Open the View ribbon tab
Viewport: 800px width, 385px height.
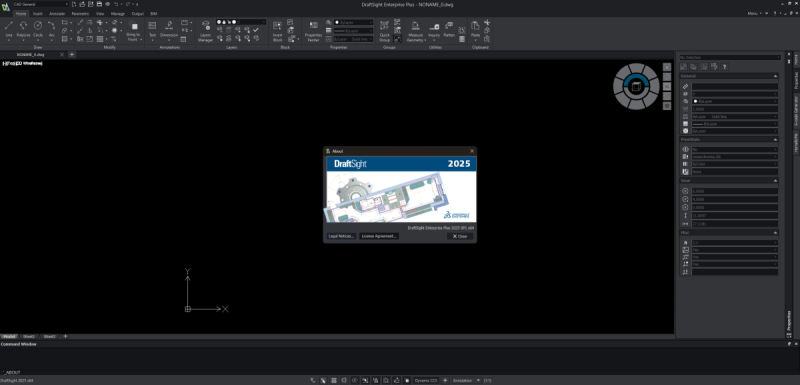[100, 14]
